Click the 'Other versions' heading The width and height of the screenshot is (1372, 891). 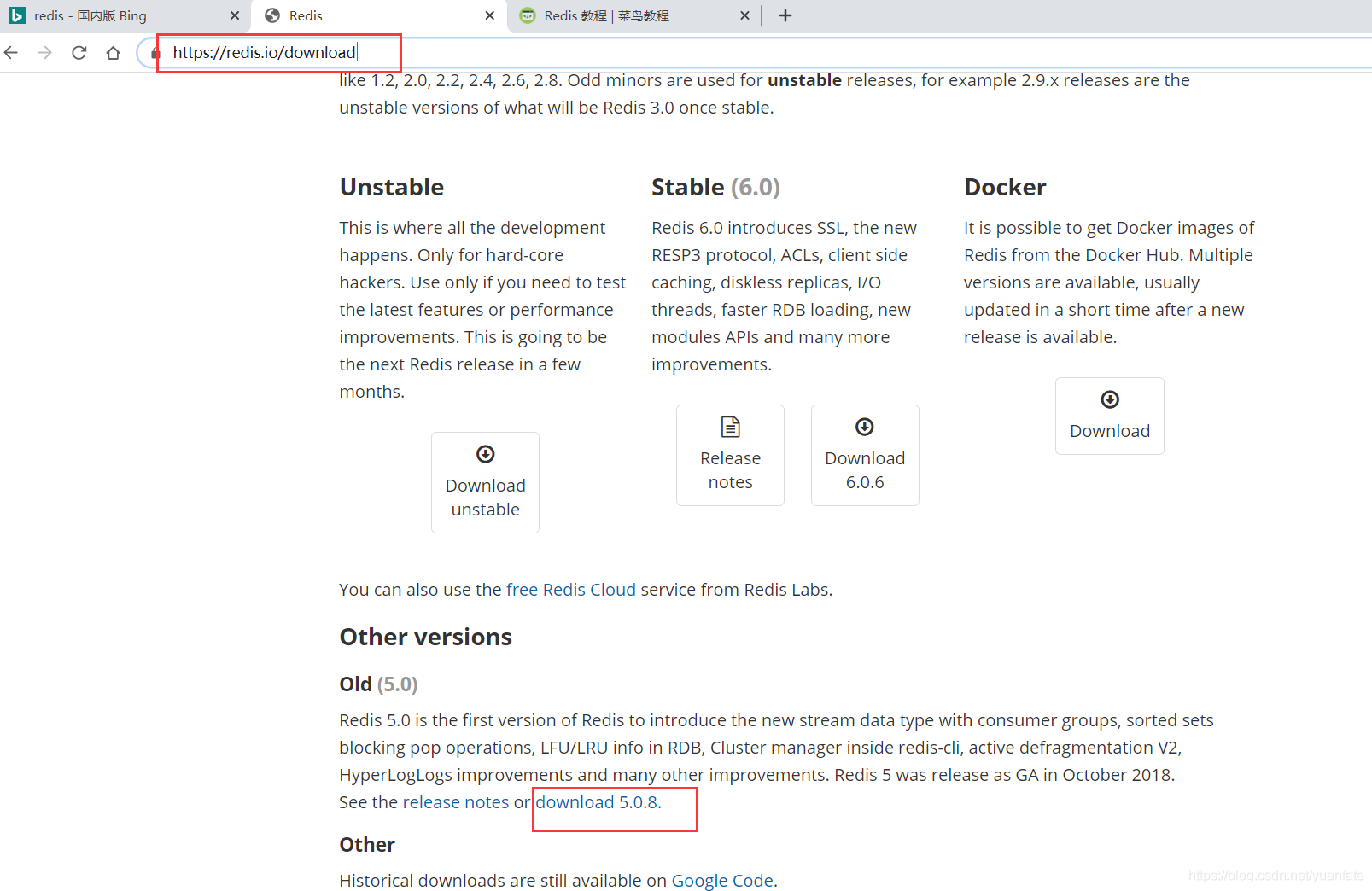click(426, 637)
